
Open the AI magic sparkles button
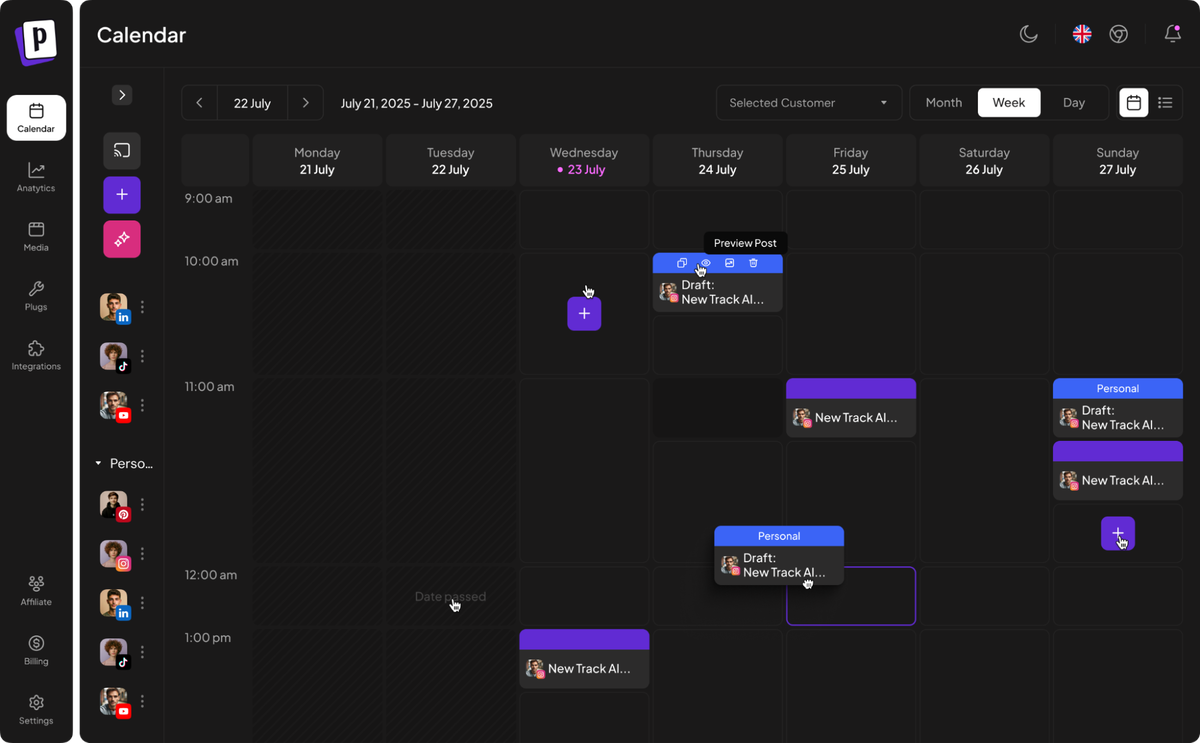click(121, 239)
